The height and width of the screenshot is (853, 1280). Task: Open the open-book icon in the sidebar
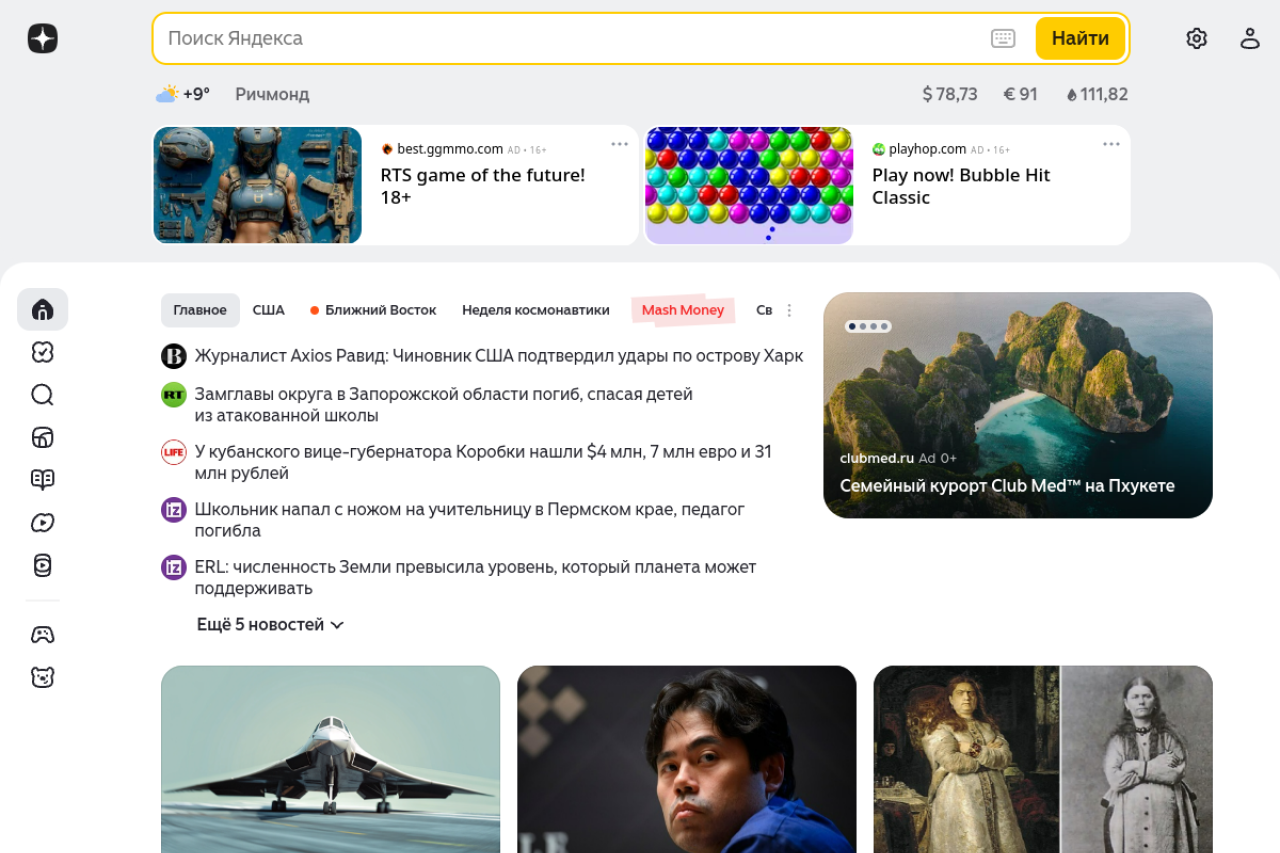click(42, 480)
